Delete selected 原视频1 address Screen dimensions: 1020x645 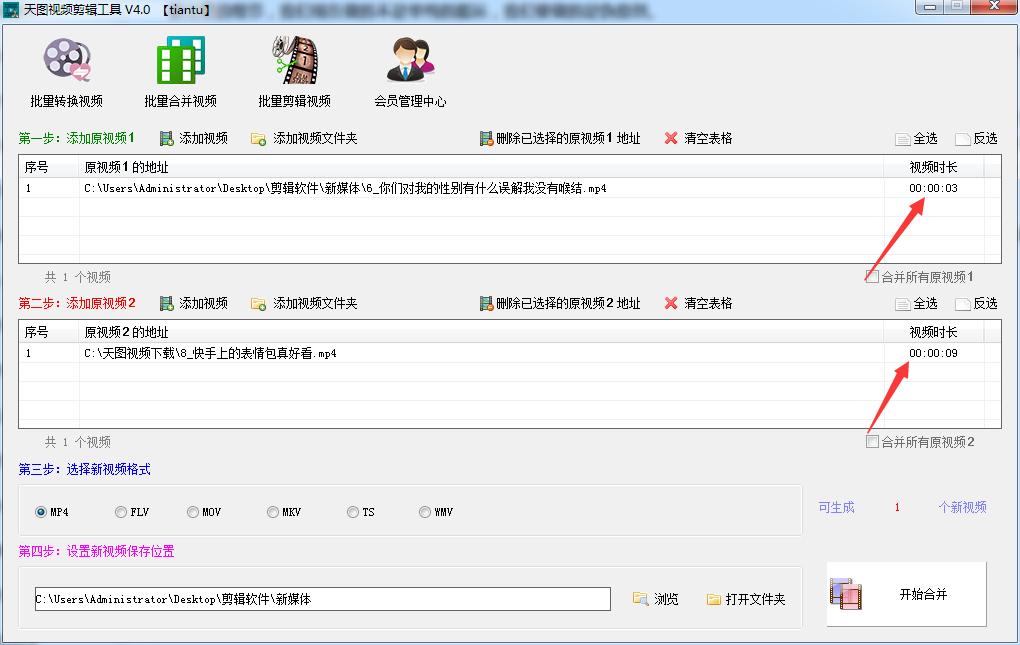point(560,138)
